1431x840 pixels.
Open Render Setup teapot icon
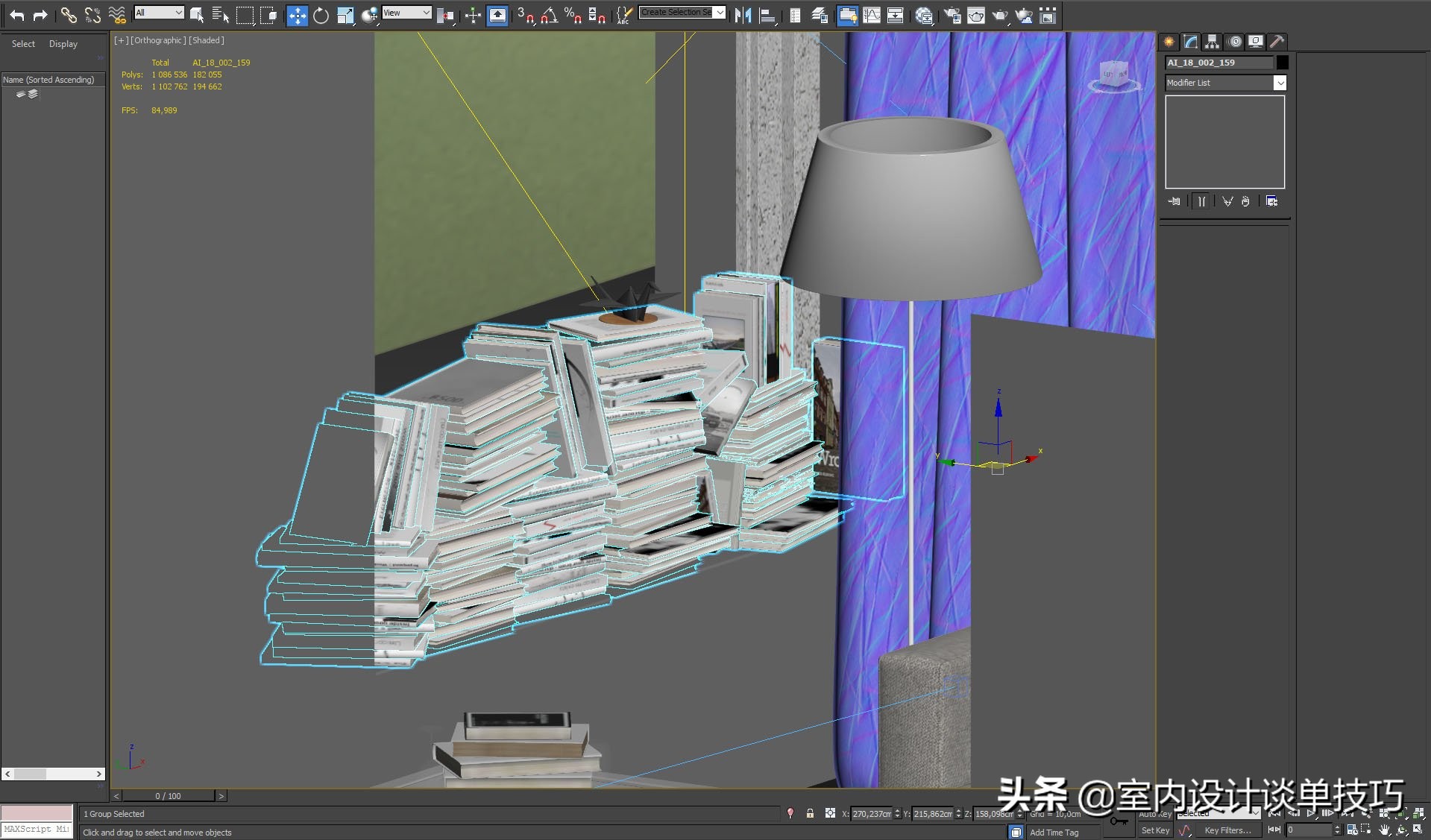tap(952, 16)
